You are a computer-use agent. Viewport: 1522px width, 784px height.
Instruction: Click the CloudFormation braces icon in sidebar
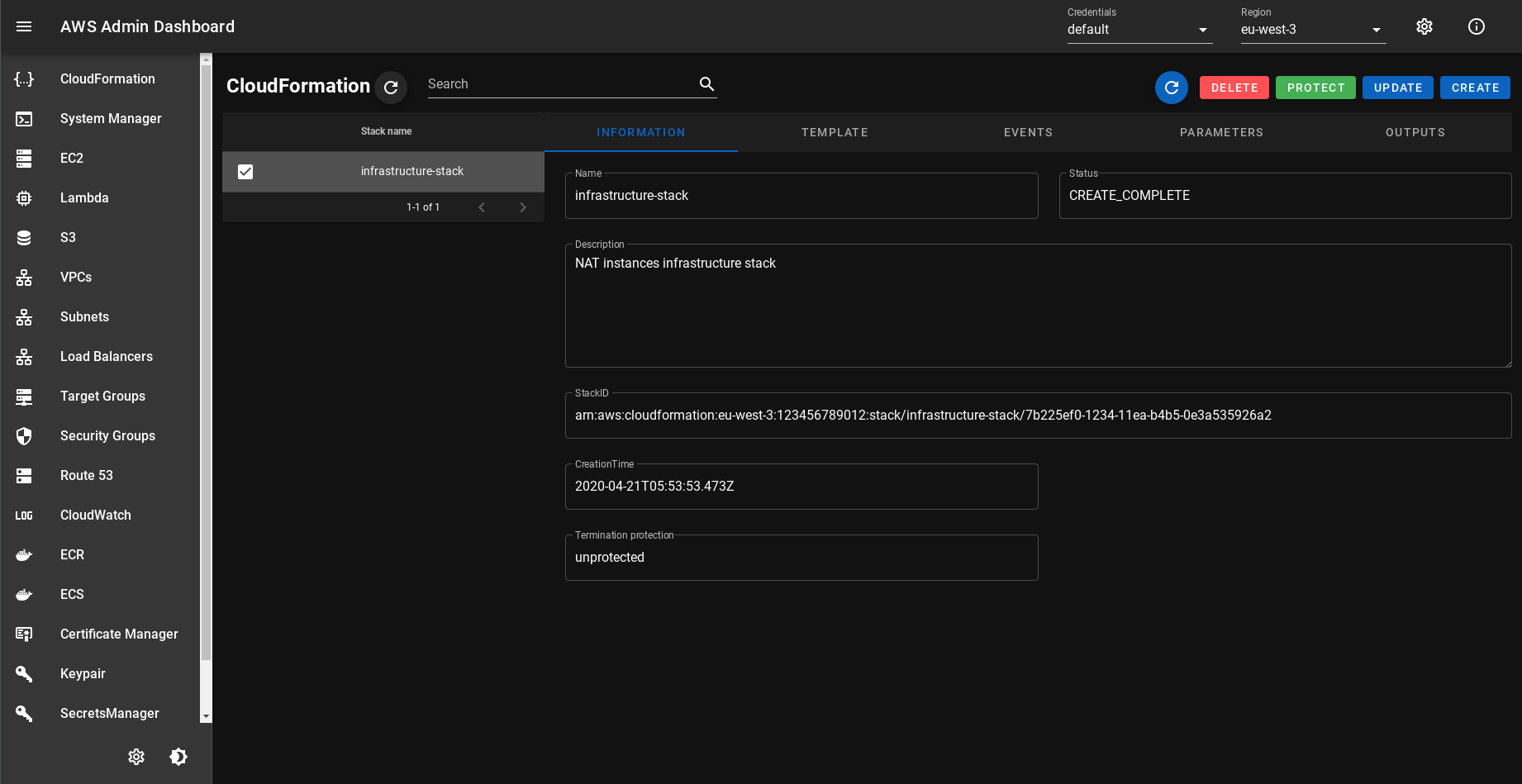pos(24,79)
